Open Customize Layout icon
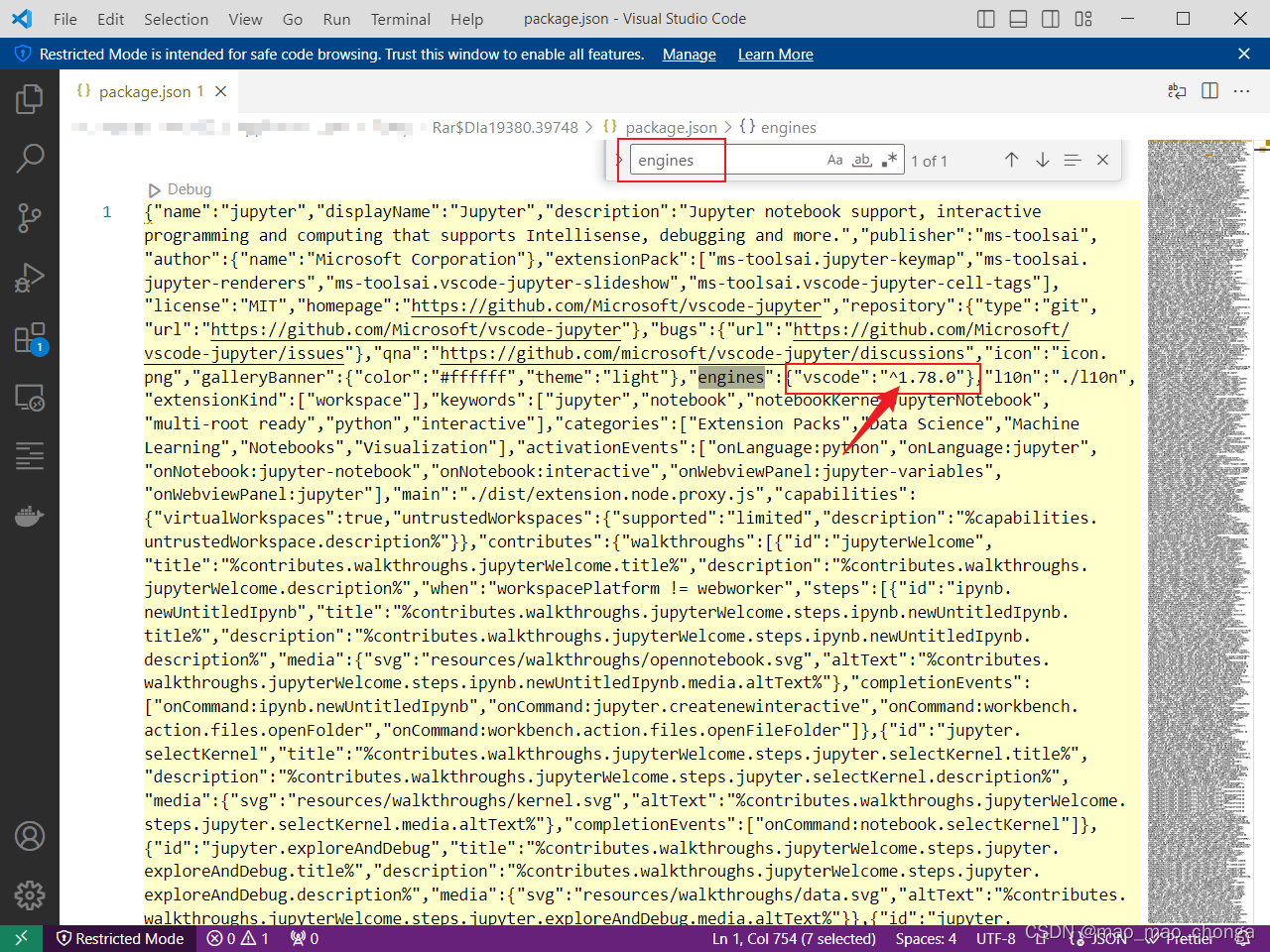The width and height of the screenshot is (1270, 952). (1083, 19)
